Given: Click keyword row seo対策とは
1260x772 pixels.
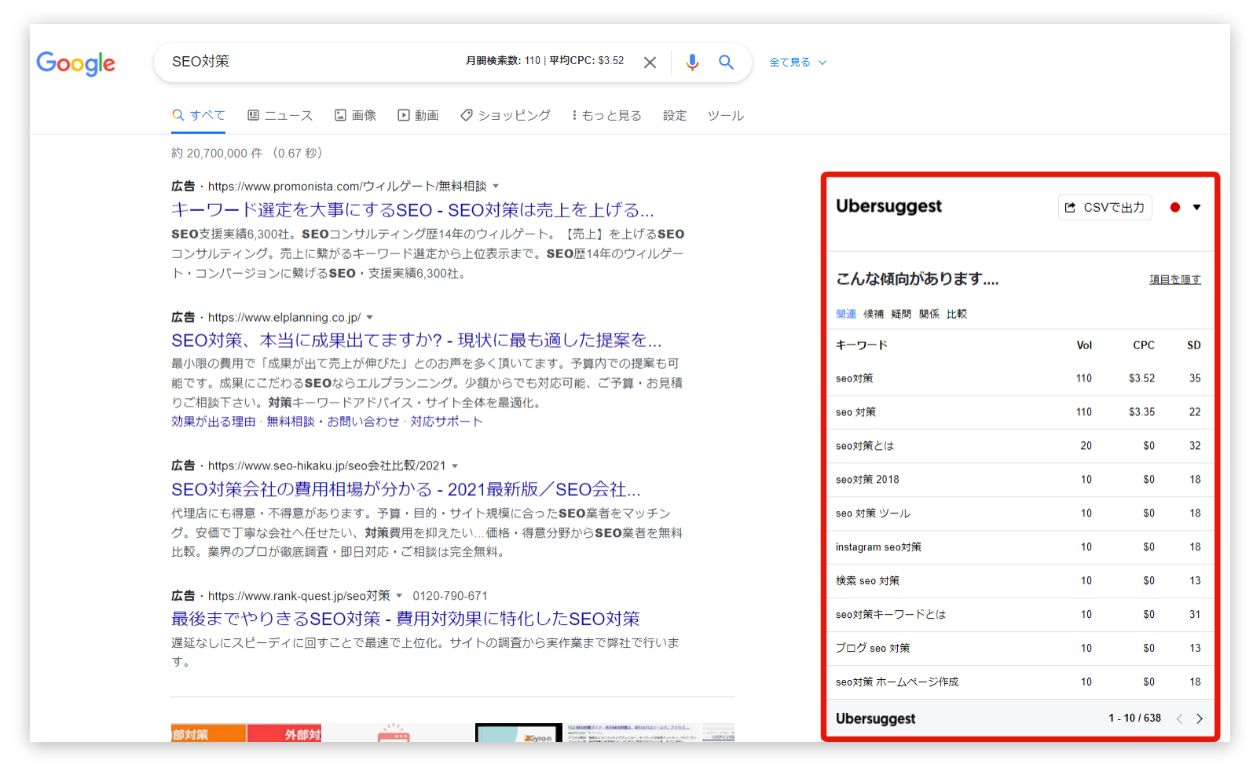Looking at the screenshot, I should pyautogui.click(x=1019, y=446).
